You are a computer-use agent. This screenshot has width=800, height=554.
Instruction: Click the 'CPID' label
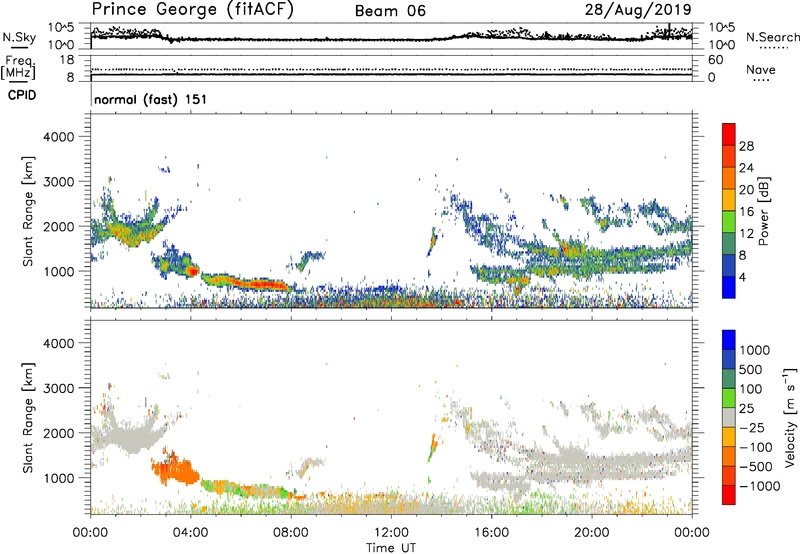tap(22, 95)
